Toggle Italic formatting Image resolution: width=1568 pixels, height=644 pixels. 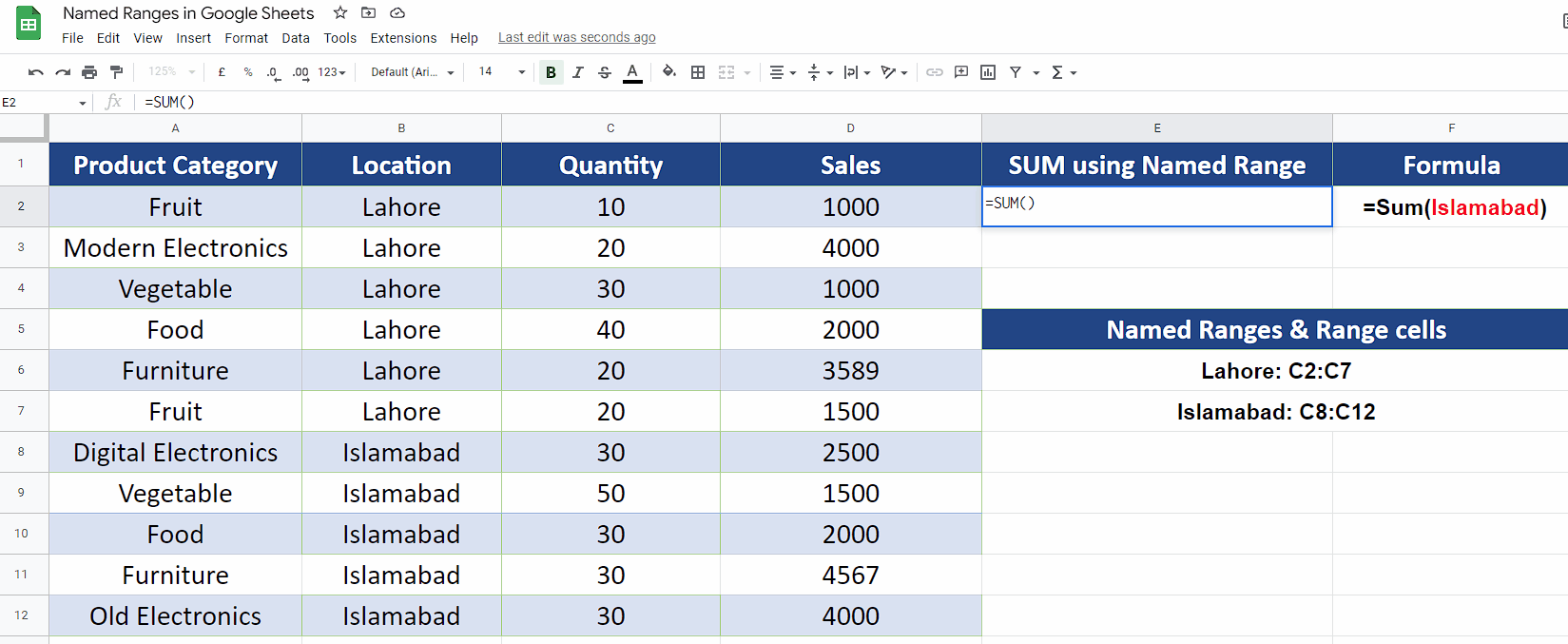point(578,72)
